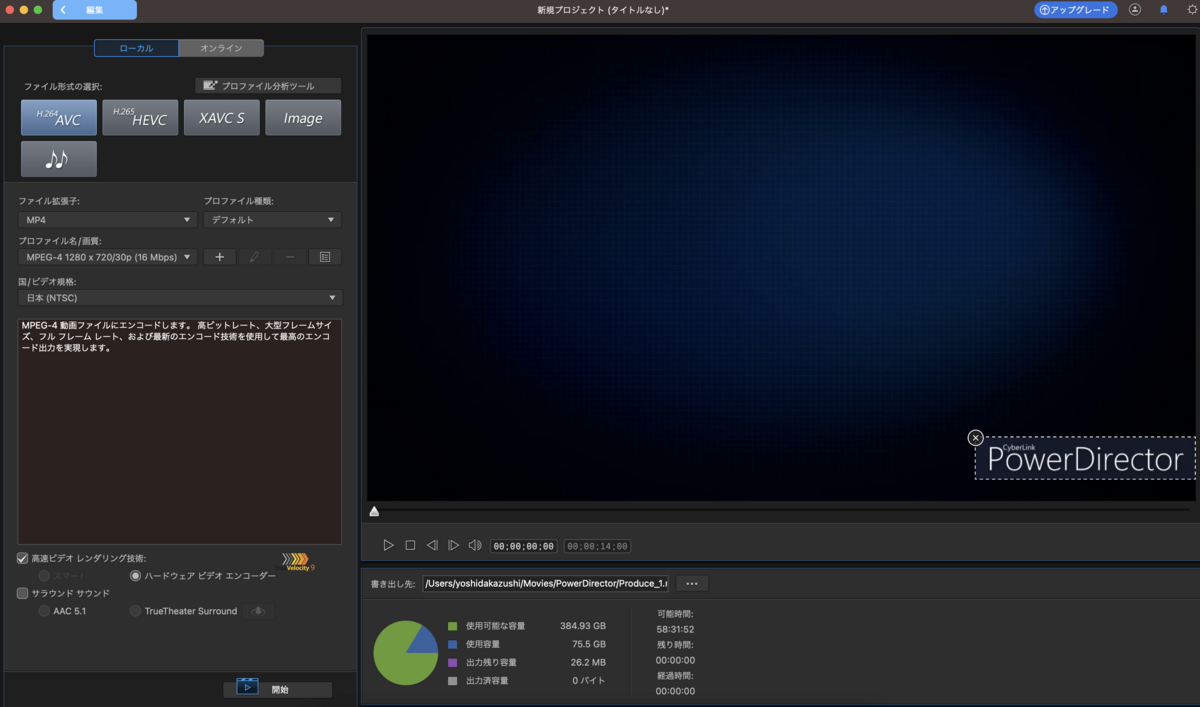Viewport: 1200px width, 707px height.
Task: Show profile details list icon
Action: (x=325, y=257)
